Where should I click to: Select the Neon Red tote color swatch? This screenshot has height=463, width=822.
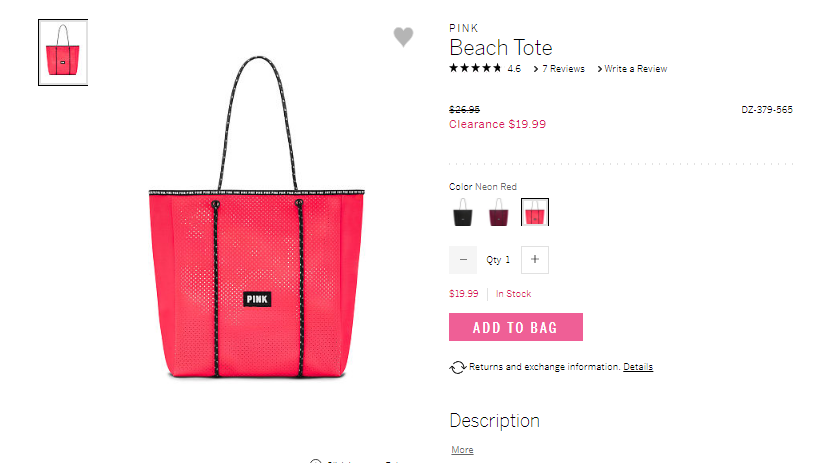[x=535, y=212]
